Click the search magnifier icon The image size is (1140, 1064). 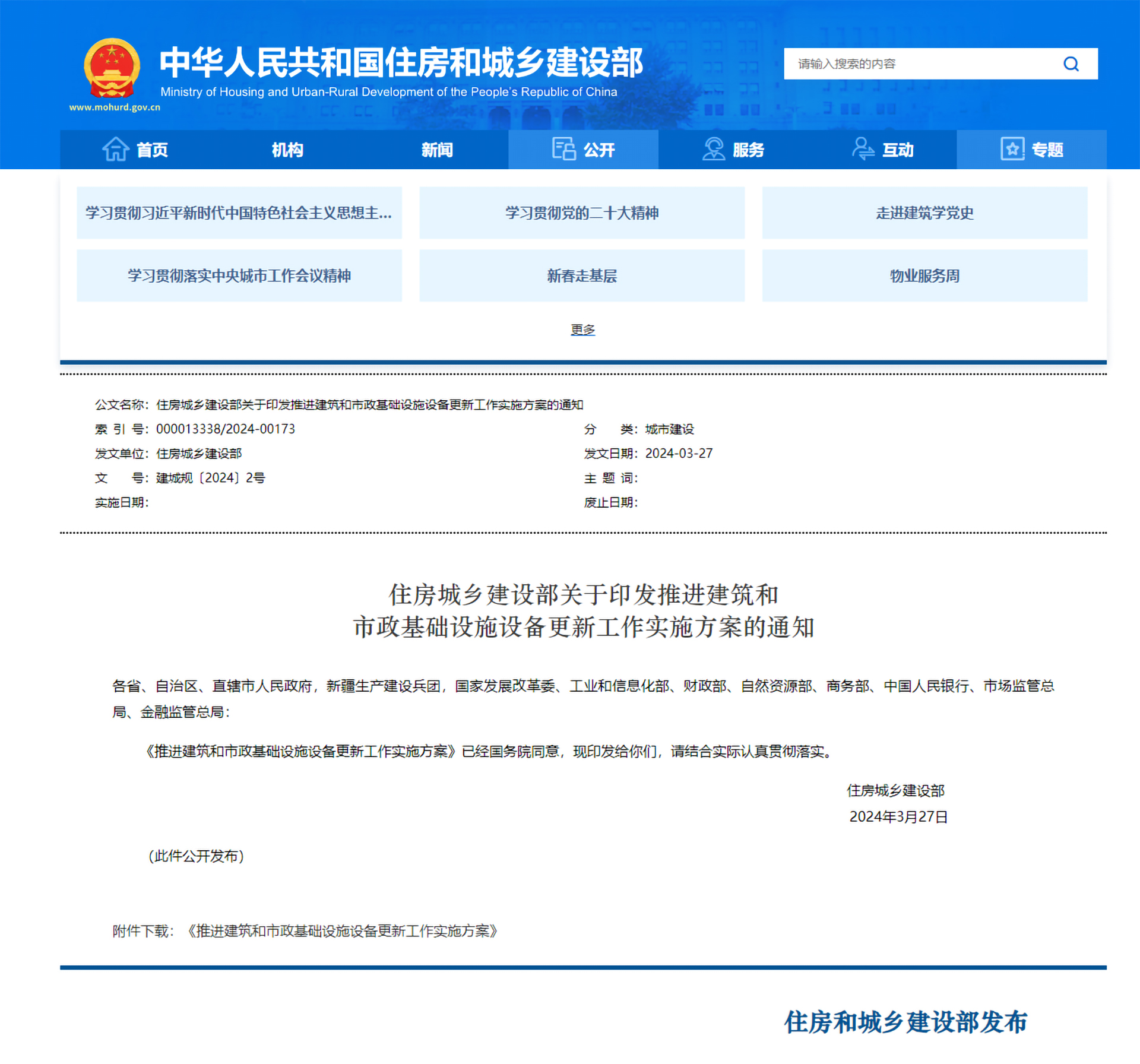[x=1071, y=64]
